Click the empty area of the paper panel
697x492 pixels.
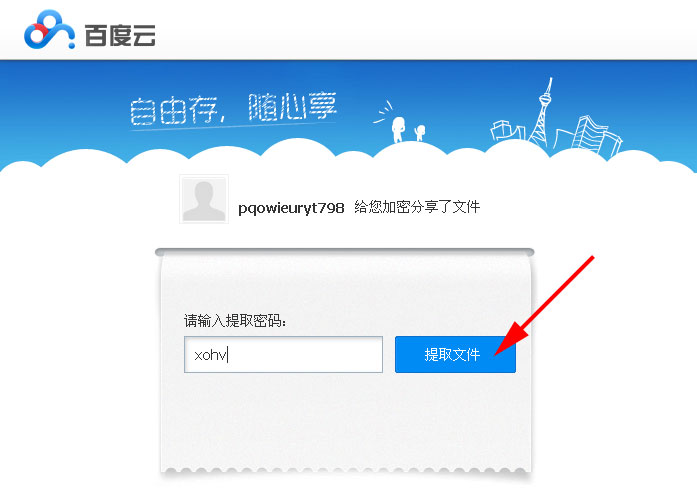(345, 422)
